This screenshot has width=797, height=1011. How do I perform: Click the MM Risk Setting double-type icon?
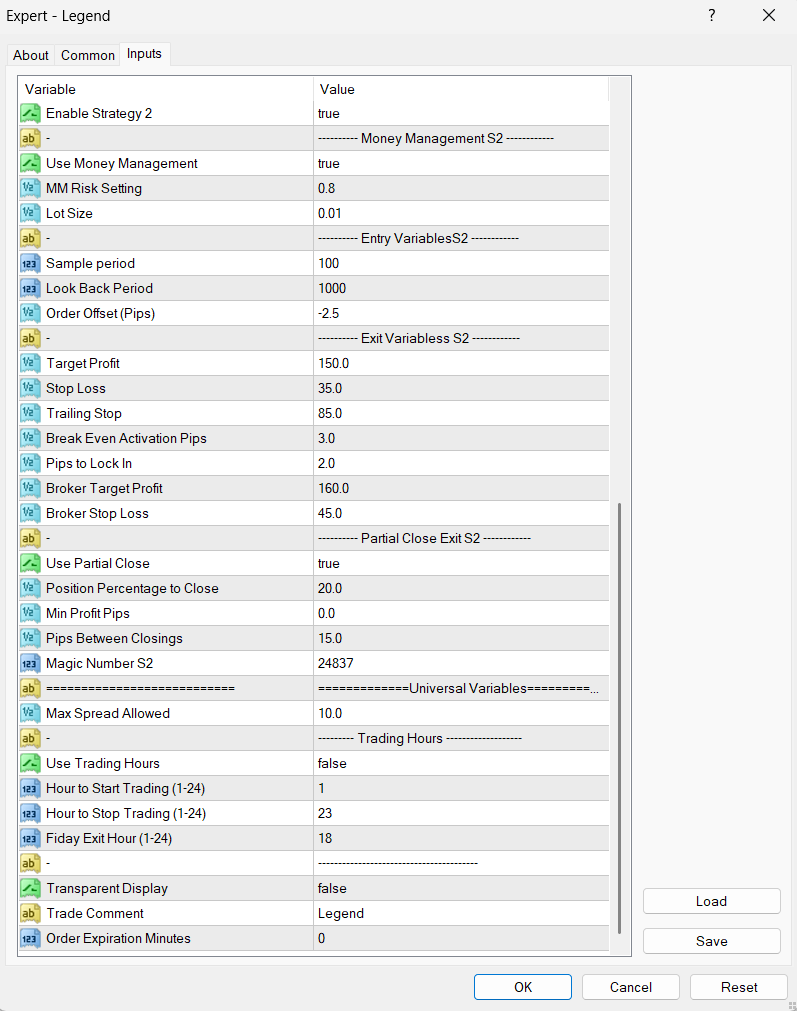point(30,188)
